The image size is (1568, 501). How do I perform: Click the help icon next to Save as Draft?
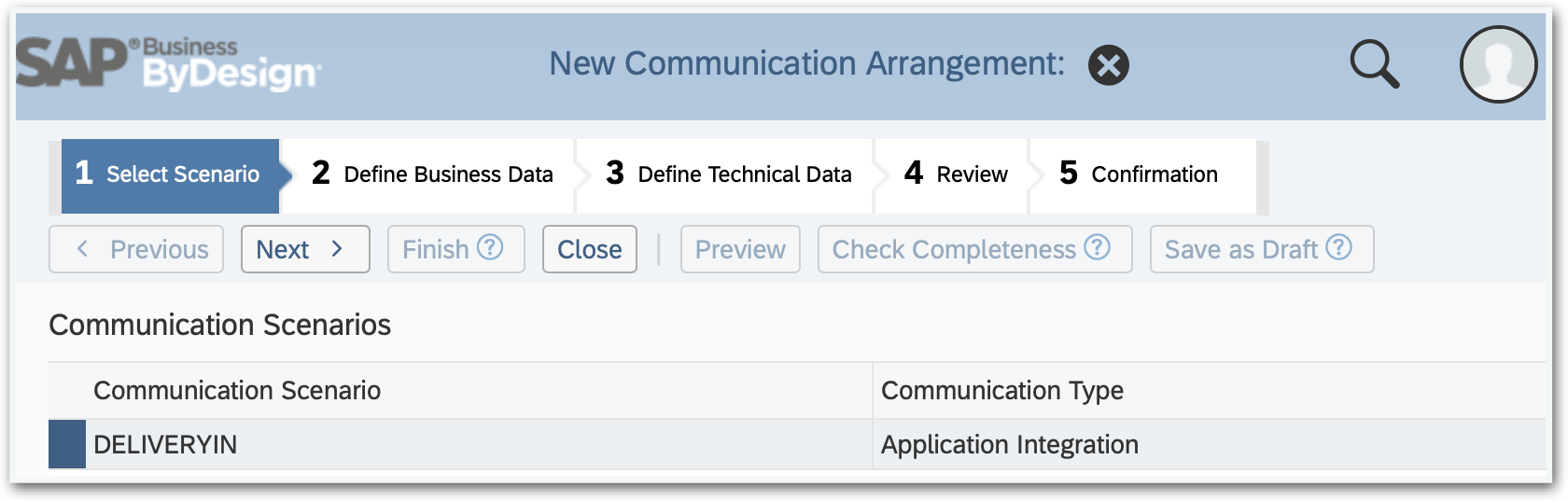click(1339, 247)
